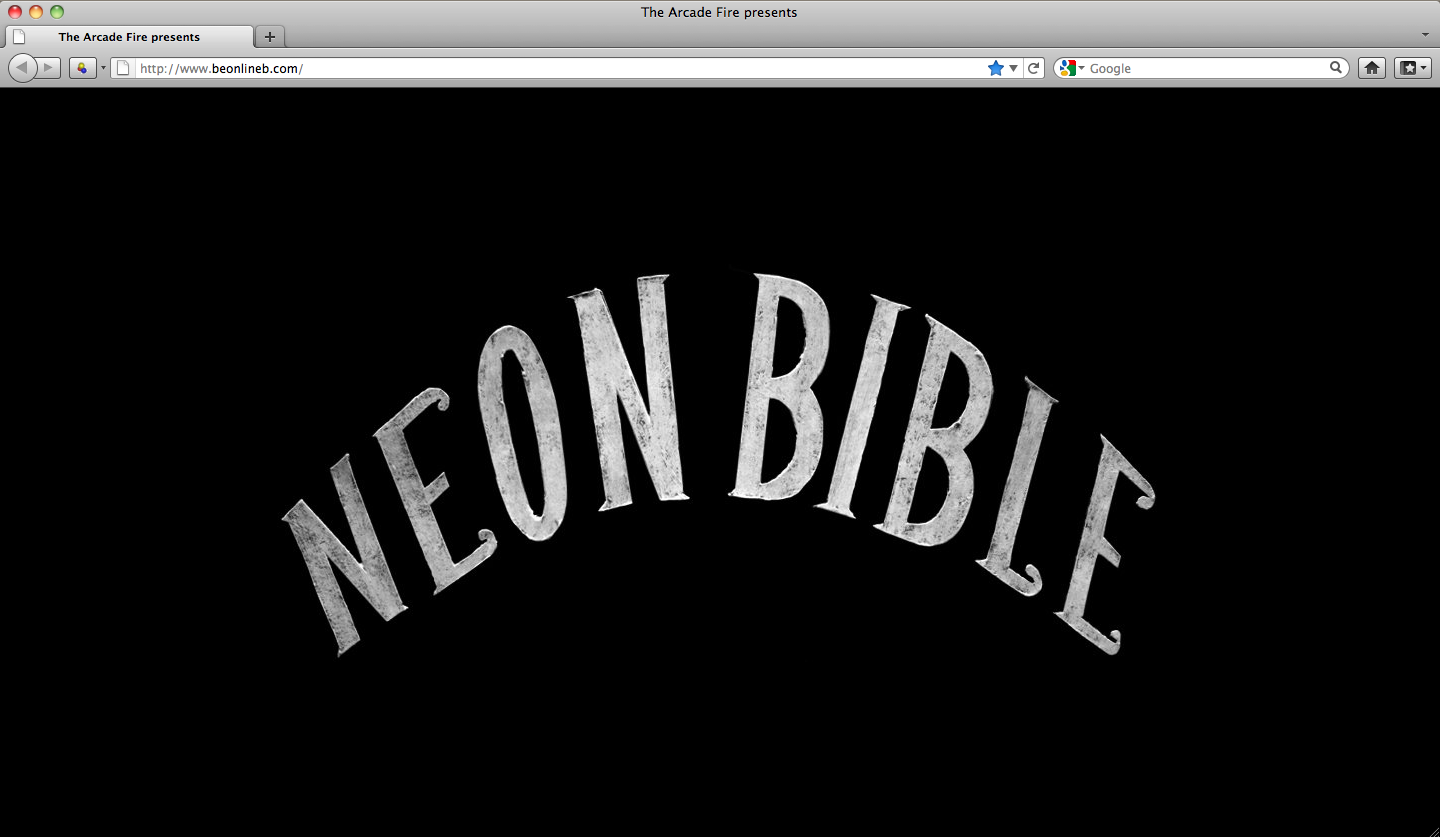Click the page identity icon in the URL bar
Image resolution: width=1440 pixels, height=837 pixels.
click(x=123, y=68)
